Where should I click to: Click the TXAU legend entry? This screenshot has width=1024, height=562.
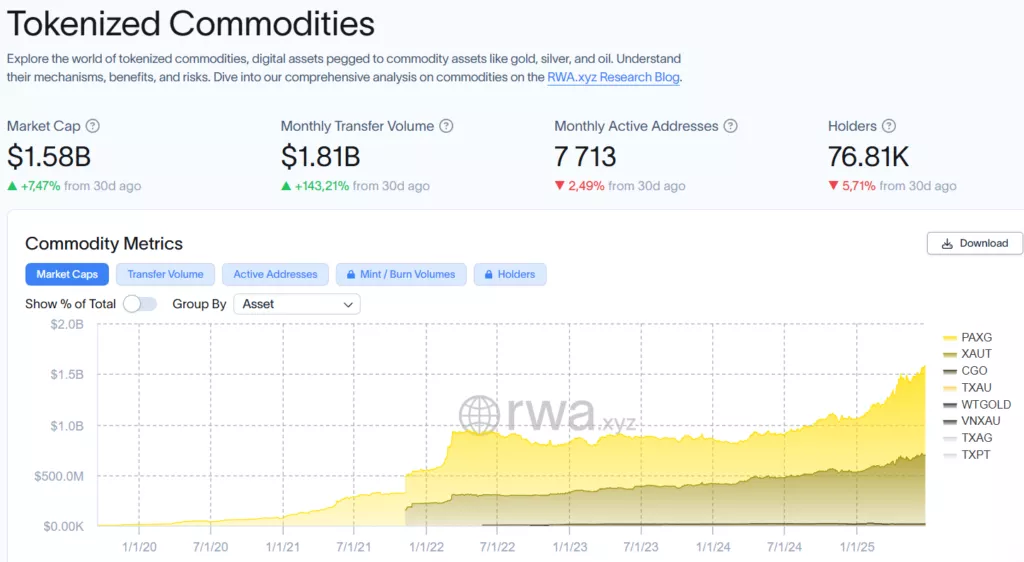(975, 388)
